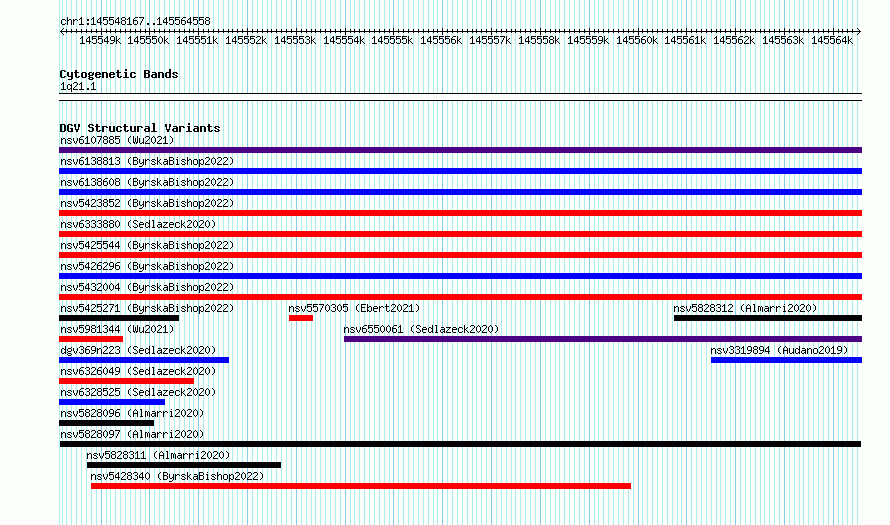Click the 145552k ruler tick label

click(246, 40)
